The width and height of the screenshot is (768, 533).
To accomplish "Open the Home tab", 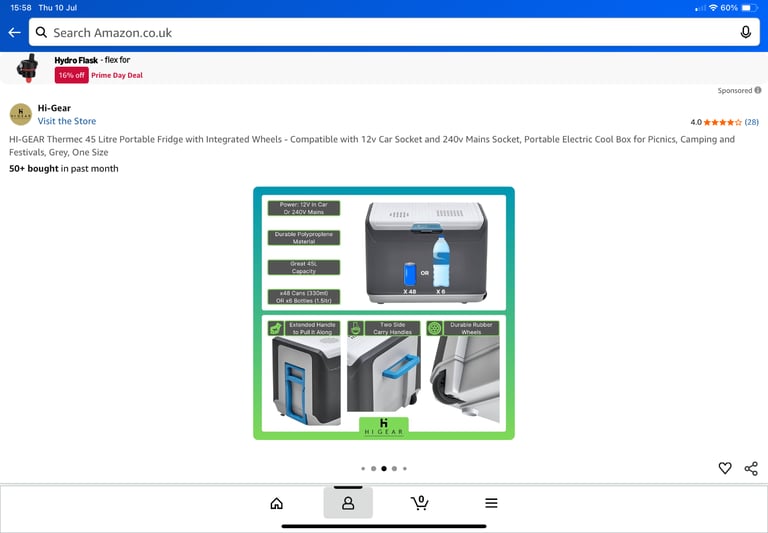I will coord(277,503).
